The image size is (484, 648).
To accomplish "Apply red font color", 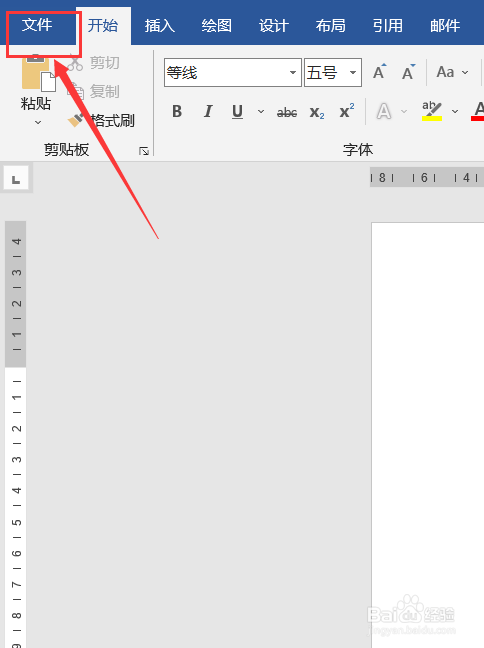I will pos(478,111).
